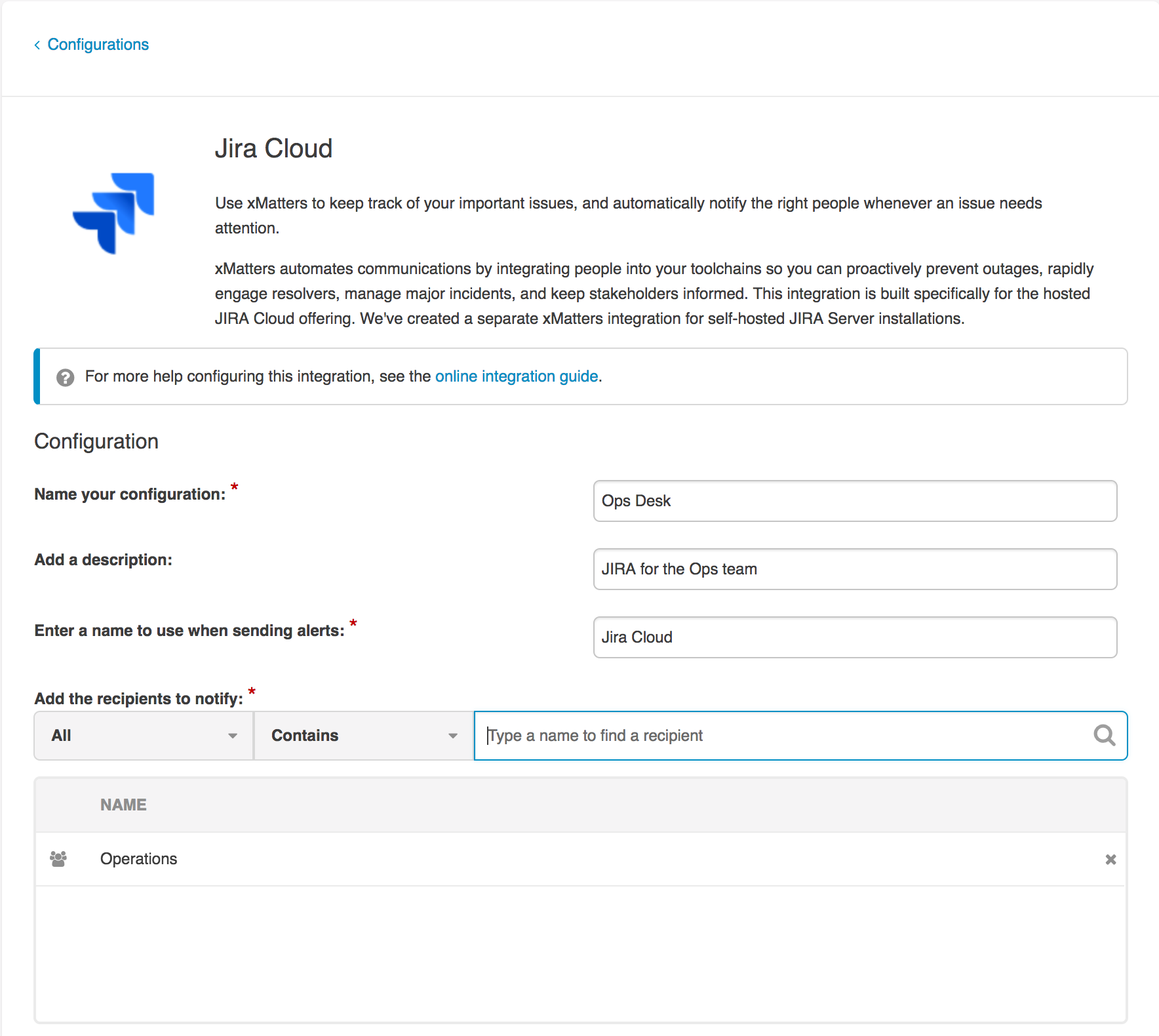Go back to Configurations

[98, 45]
